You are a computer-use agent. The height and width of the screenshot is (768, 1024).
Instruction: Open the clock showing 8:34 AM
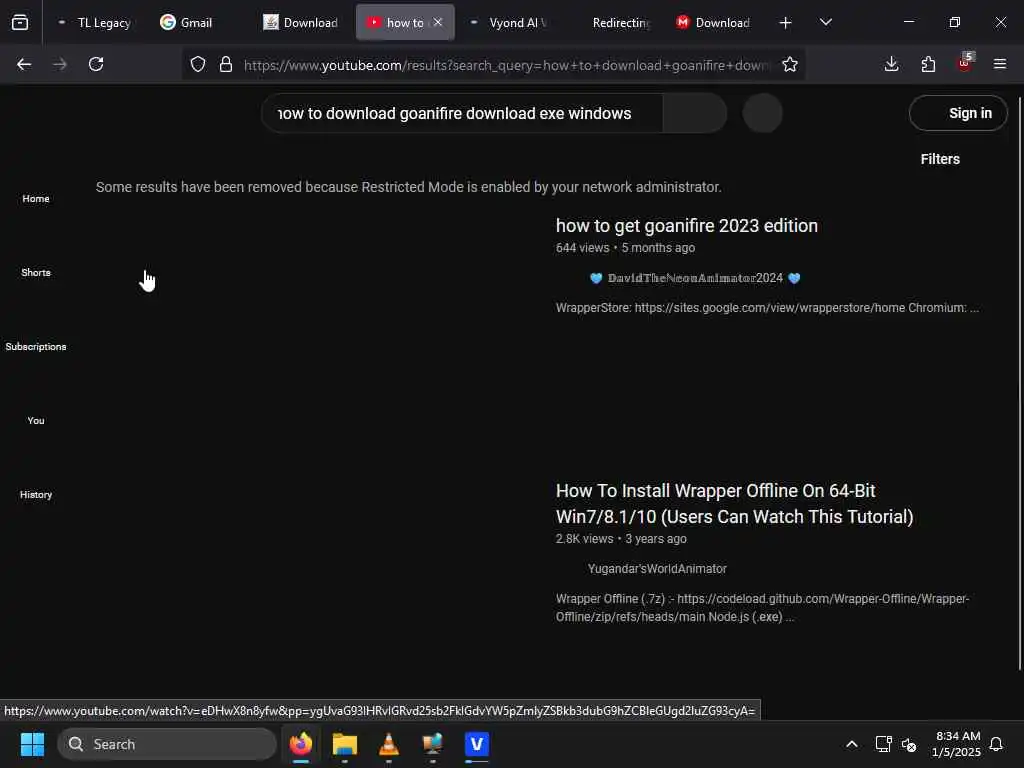click(957, 744)
